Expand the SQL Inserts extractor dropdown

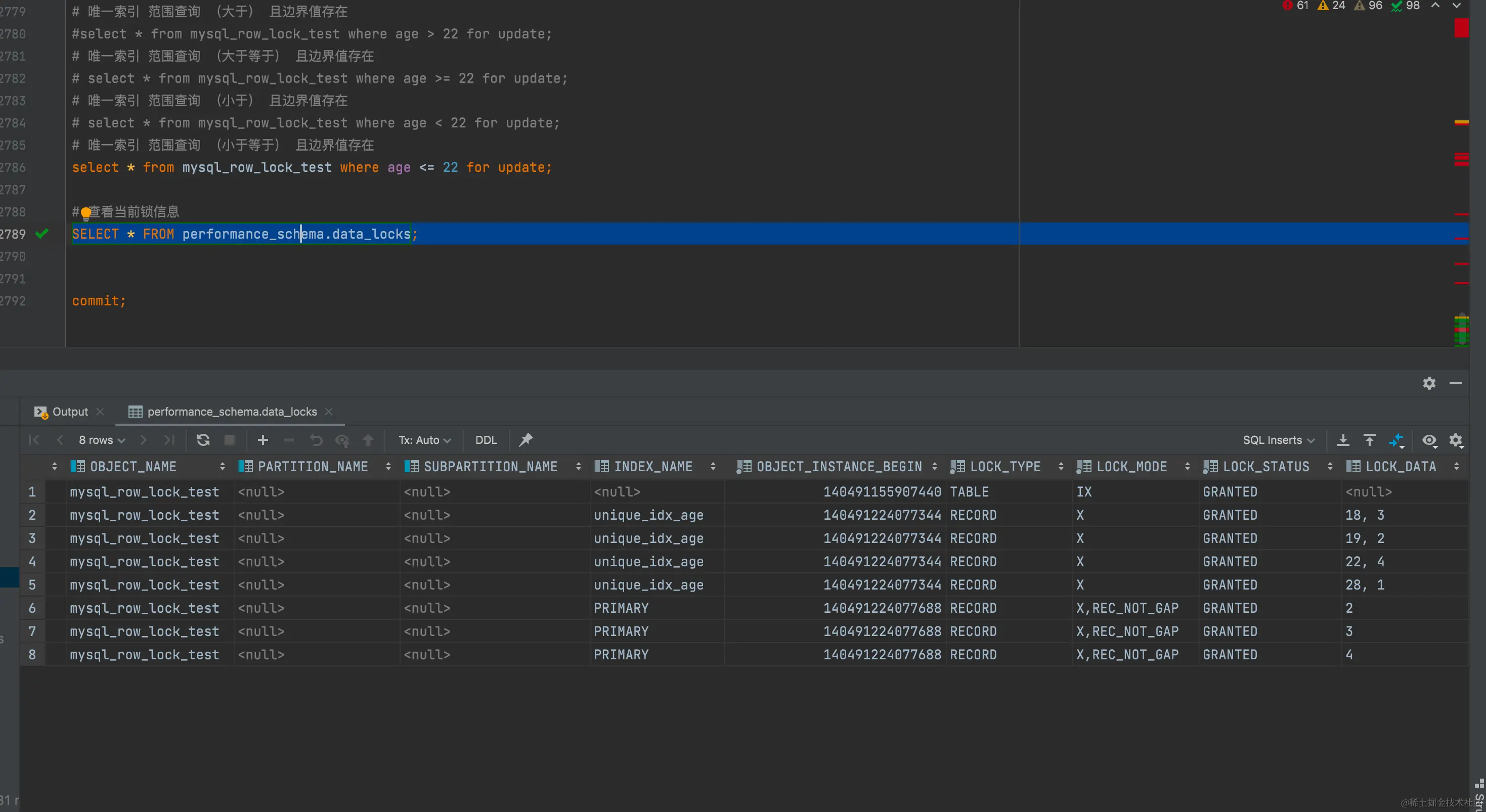tap(1278, 440)
